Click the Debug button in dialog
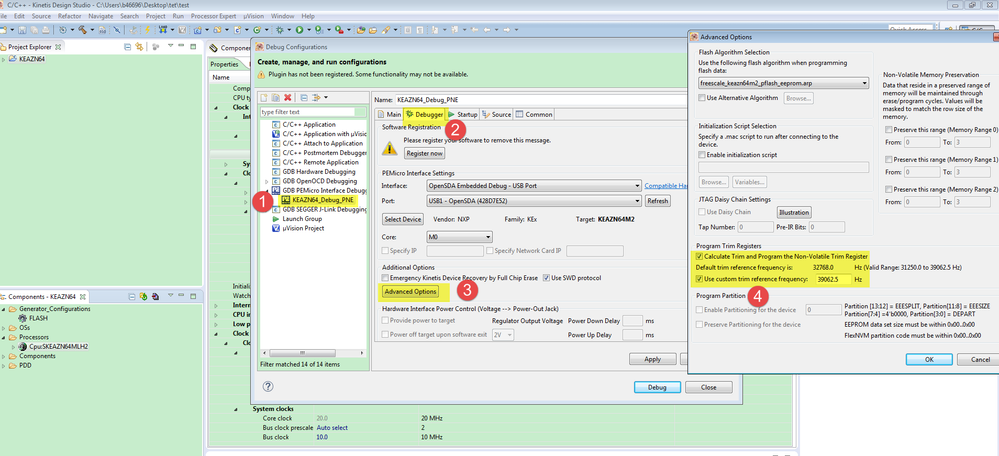 pos(657,387)
